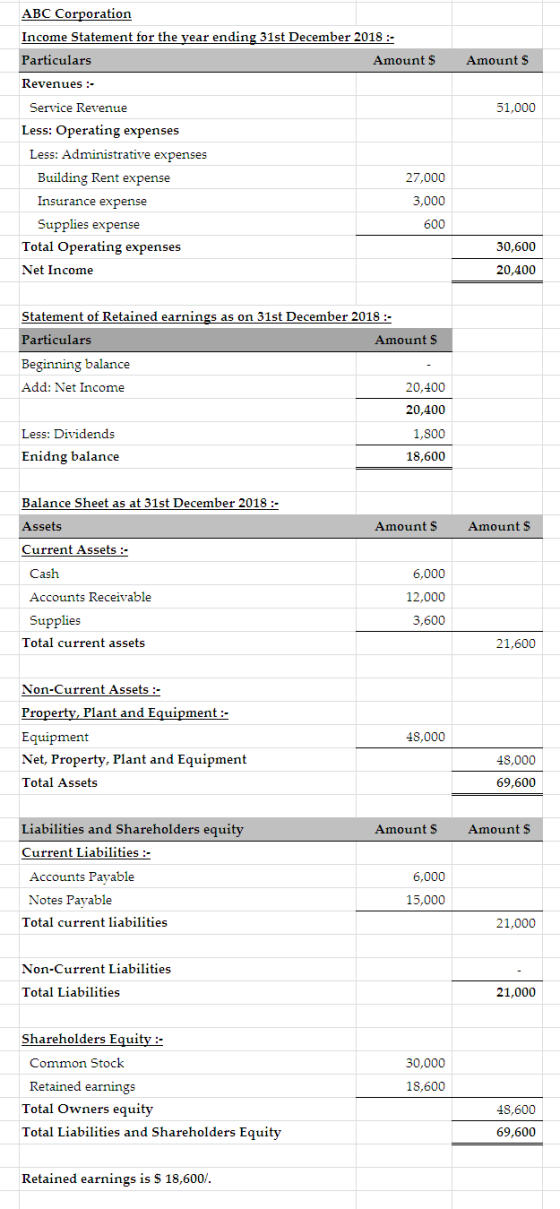
Task: Select the 'Accounts Payable' label
Action: click(81, 877)
